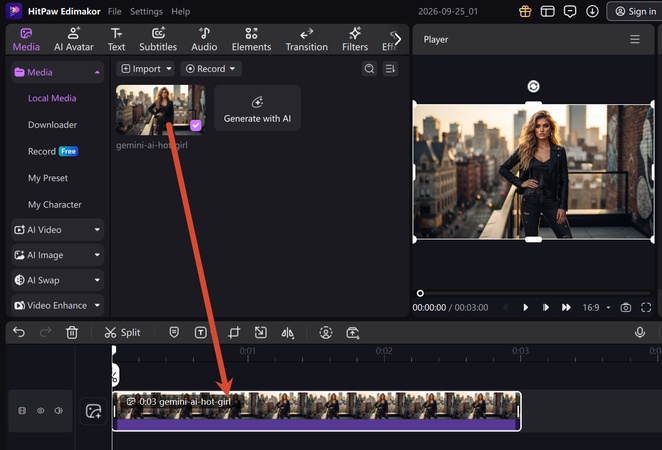Image resolution: width=662 pixels, height=450 pixels.
Task: Toggle the checkmark on the media thumbnail
Action: click(x=195, y=125)
